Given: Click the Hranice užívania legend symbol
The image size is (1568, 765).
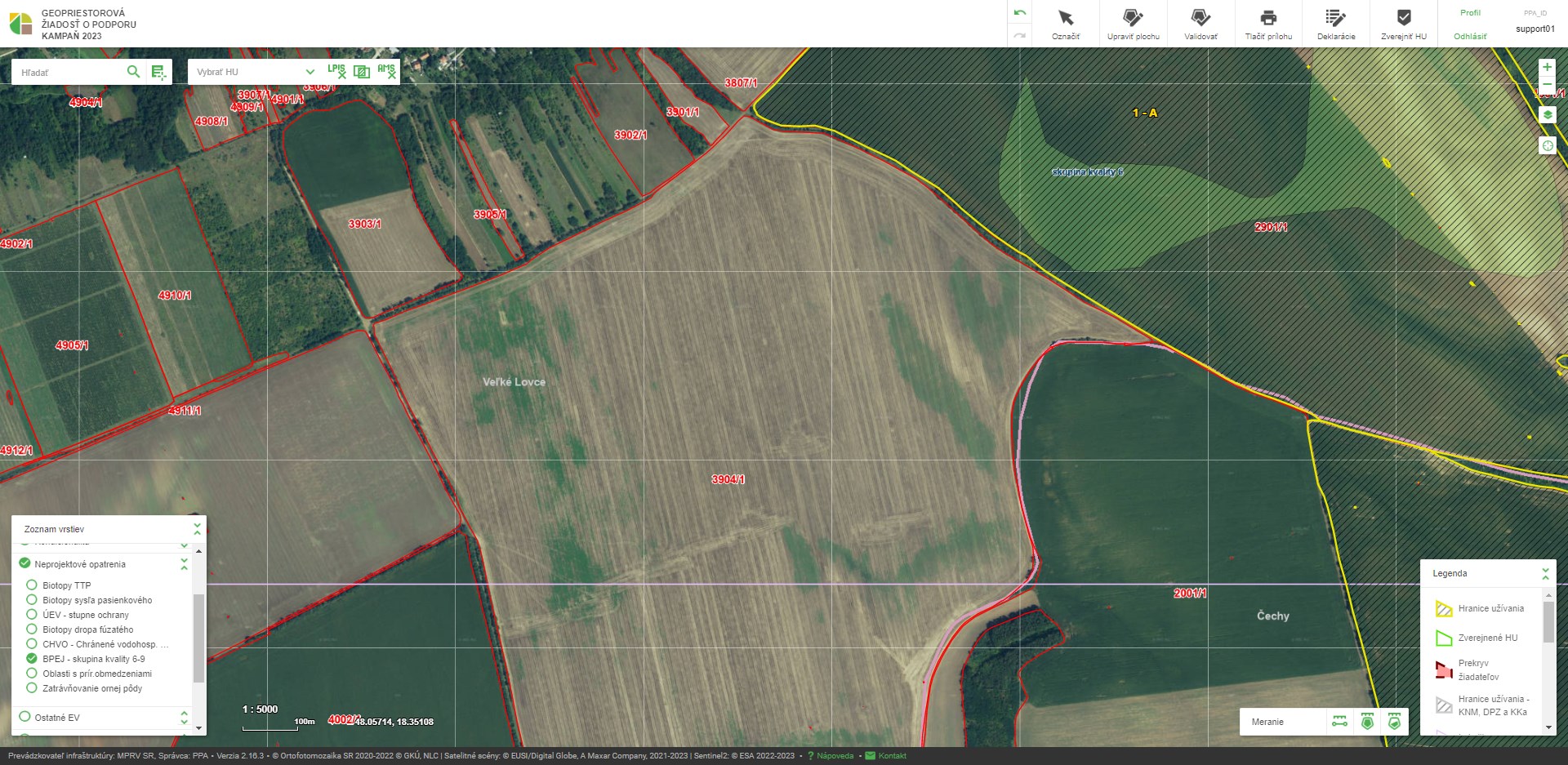Looking at the screenshot, I should click(1444, 608).
